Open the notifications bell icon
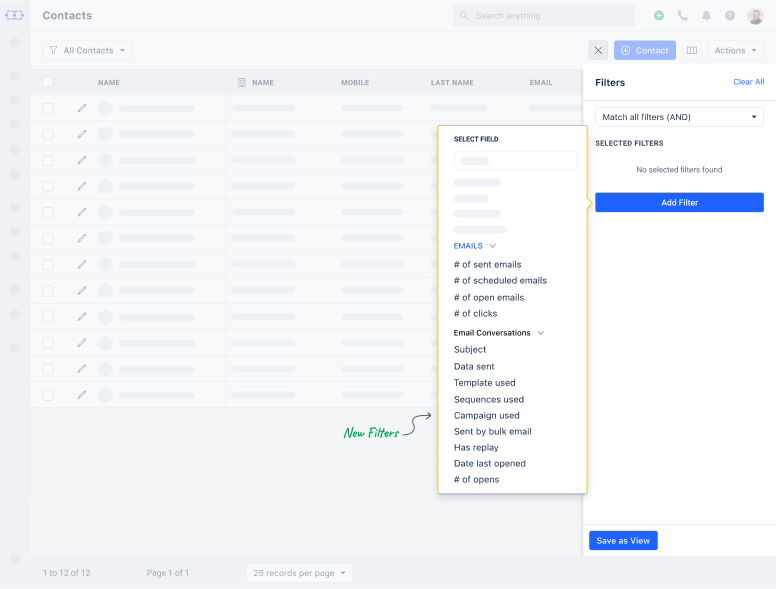The width and height of the screenshot is (776, 589). point(707,16)
